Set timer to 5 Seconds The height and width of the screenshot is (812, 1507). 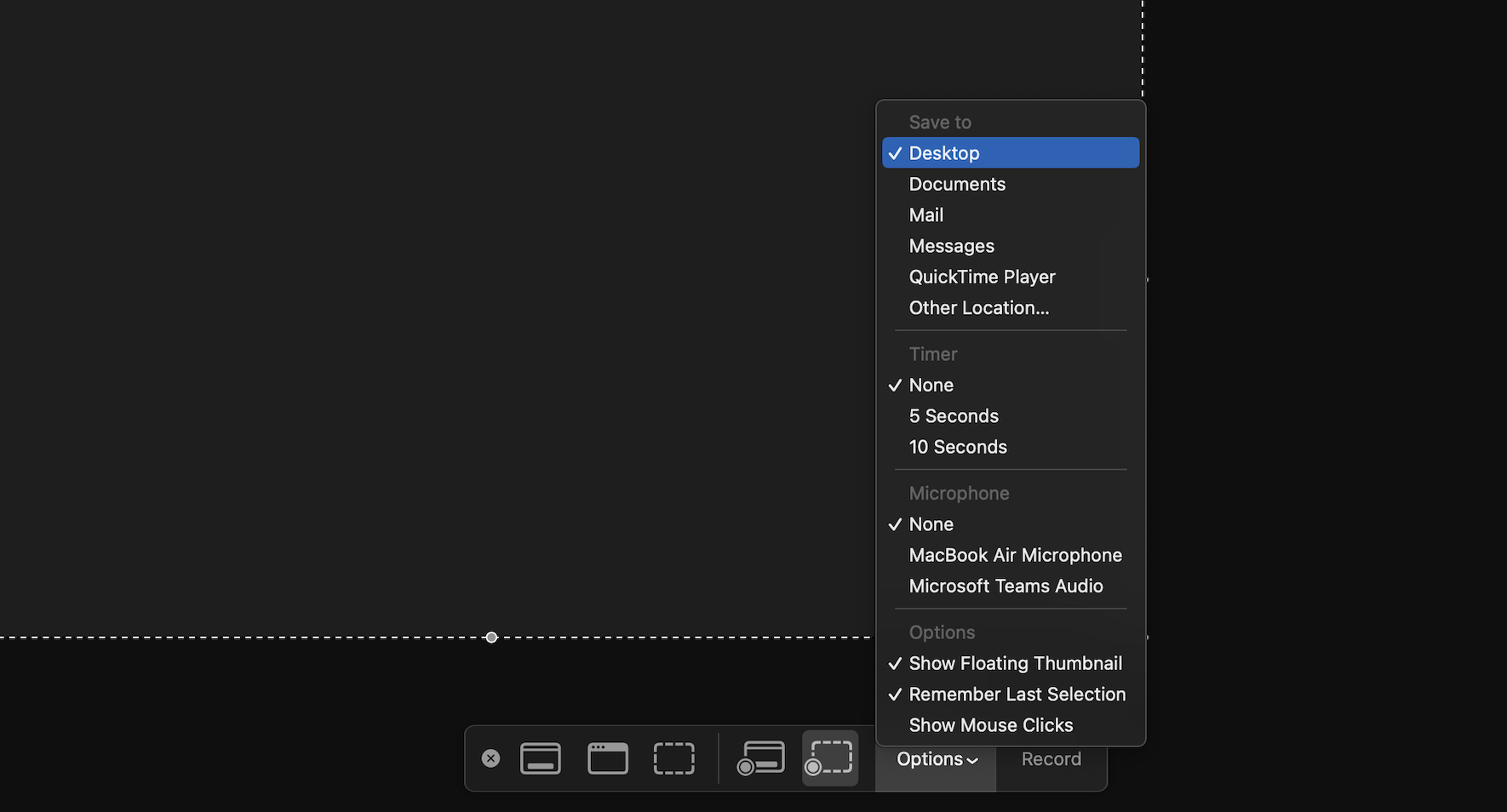click(954, 416)
